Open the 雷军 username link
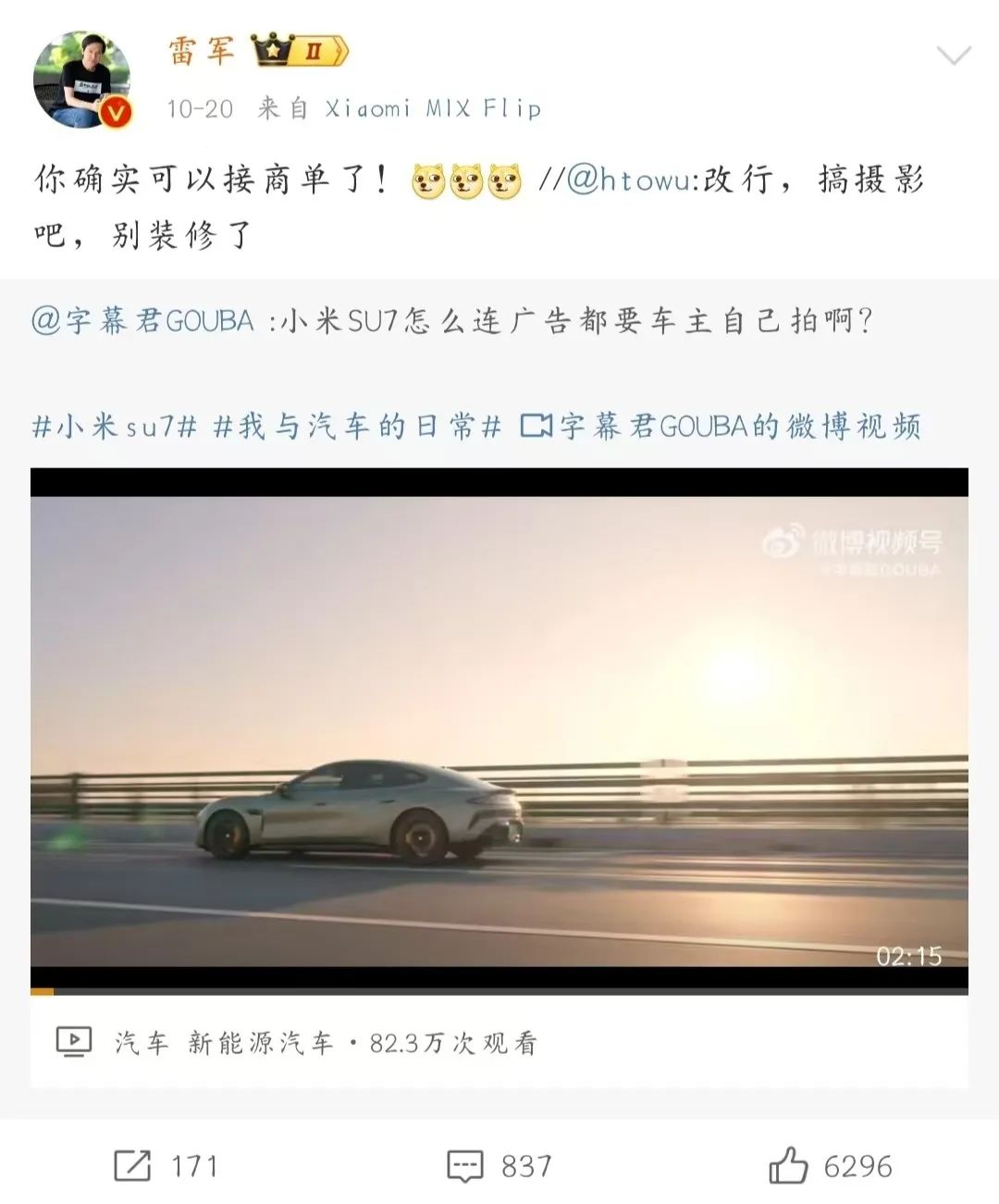Screen dimensions: 999x1204 202,51
